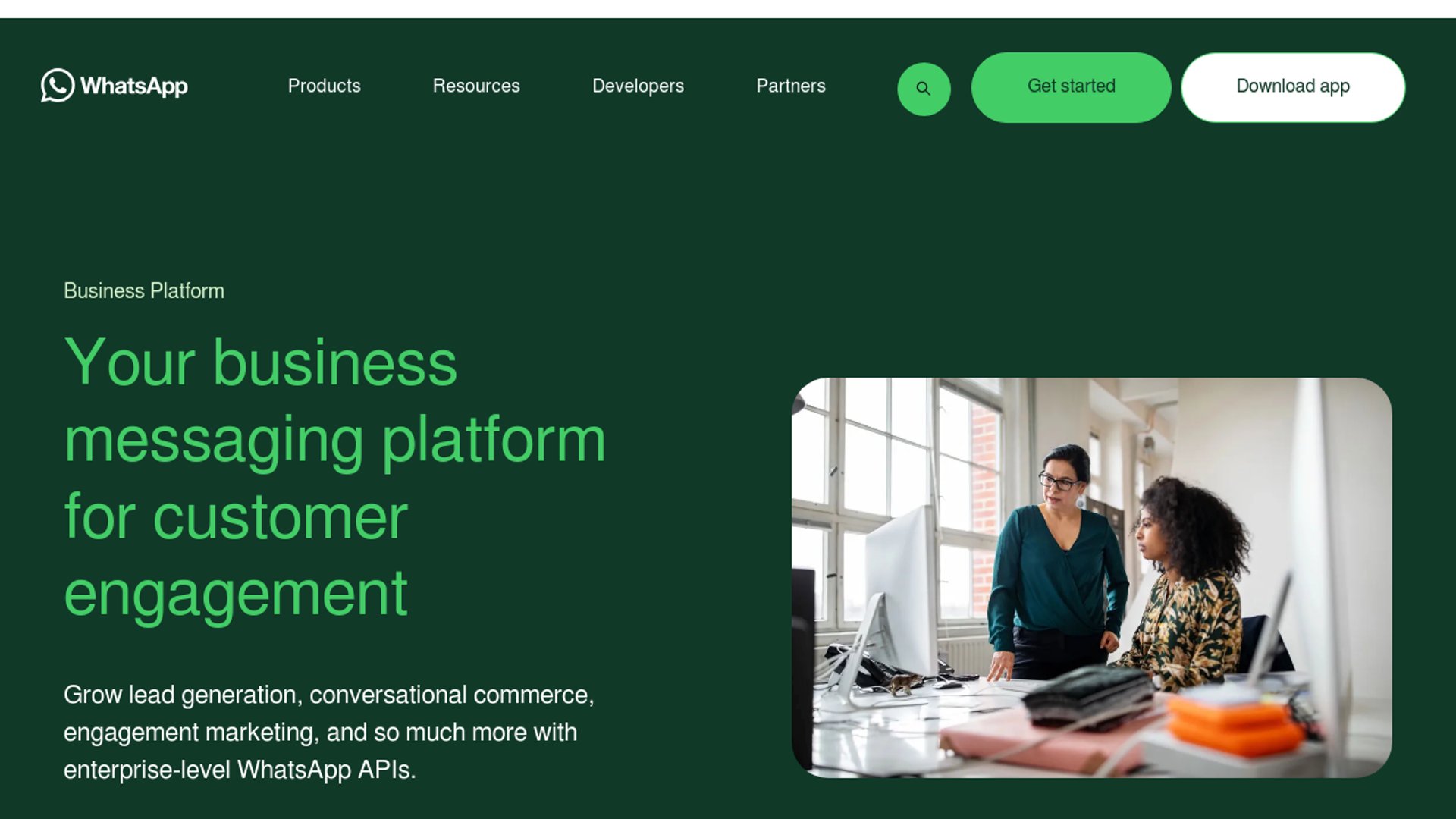Click the "Your business" headline line

[x=261, y=362]
